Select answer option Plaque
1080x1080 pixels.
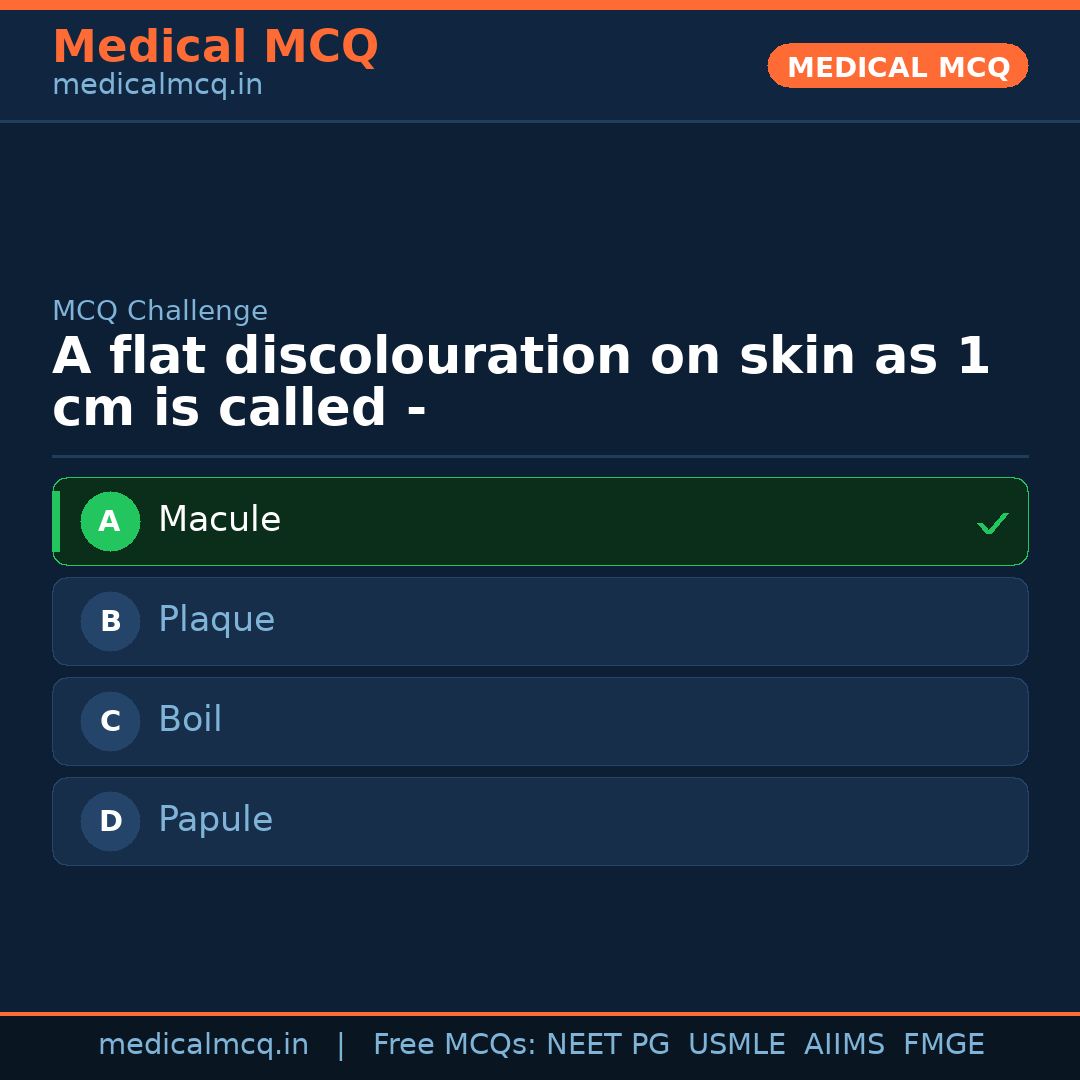click(x=540, y=621)
